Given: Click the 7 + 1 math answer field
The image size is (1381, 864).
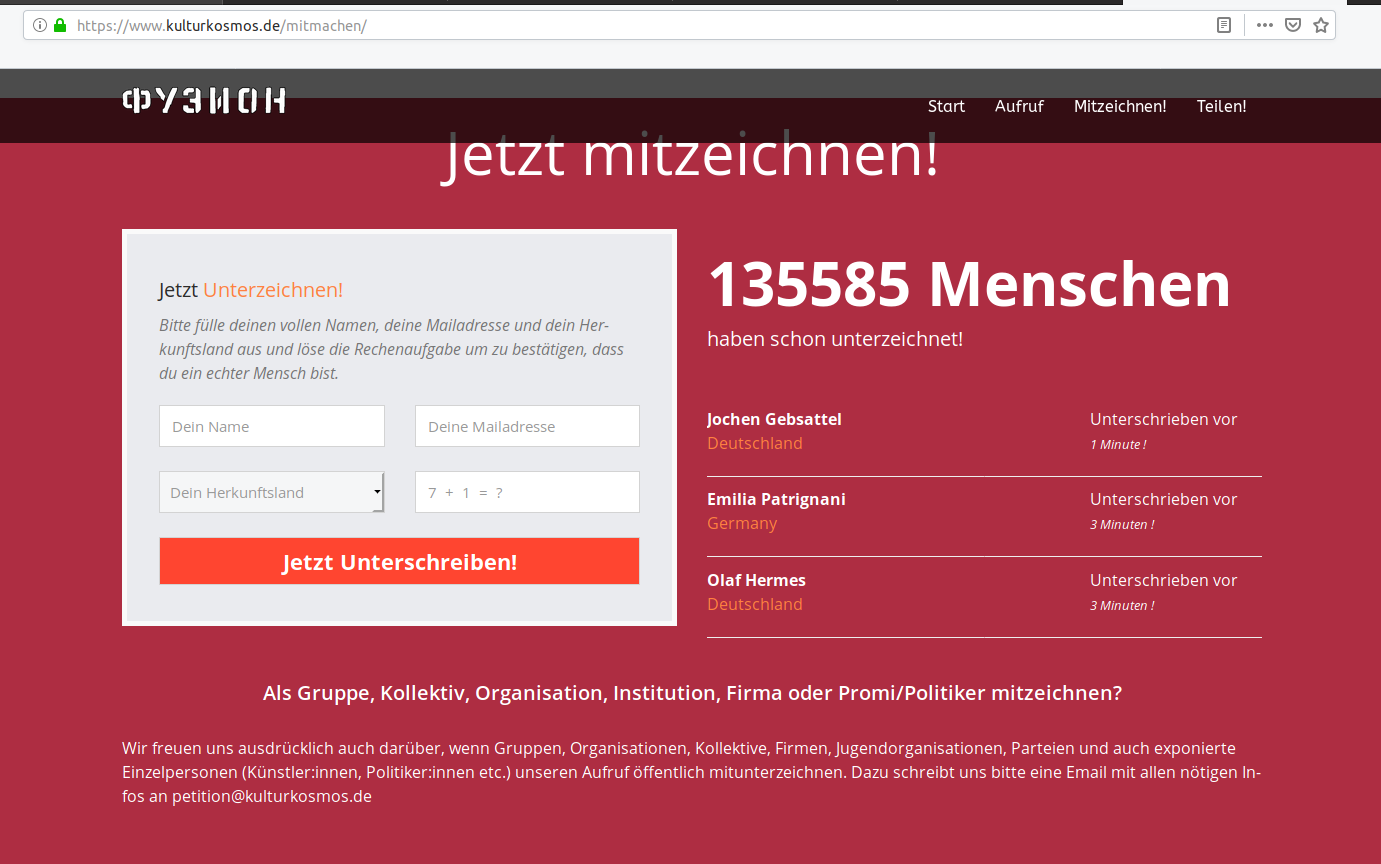Looking at the screenshot, I should pyautogui.click(x=527, y=492).
